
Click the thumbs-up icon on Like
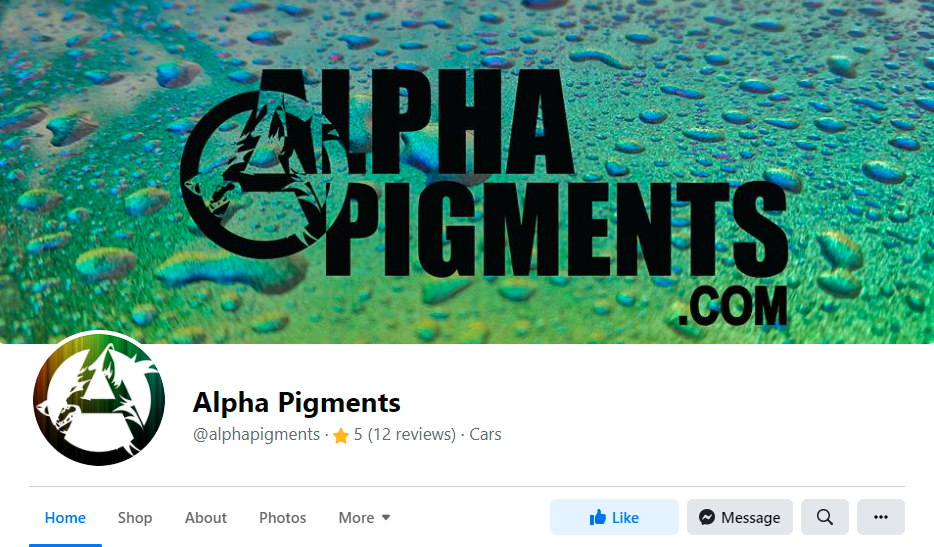click(597, 517)
